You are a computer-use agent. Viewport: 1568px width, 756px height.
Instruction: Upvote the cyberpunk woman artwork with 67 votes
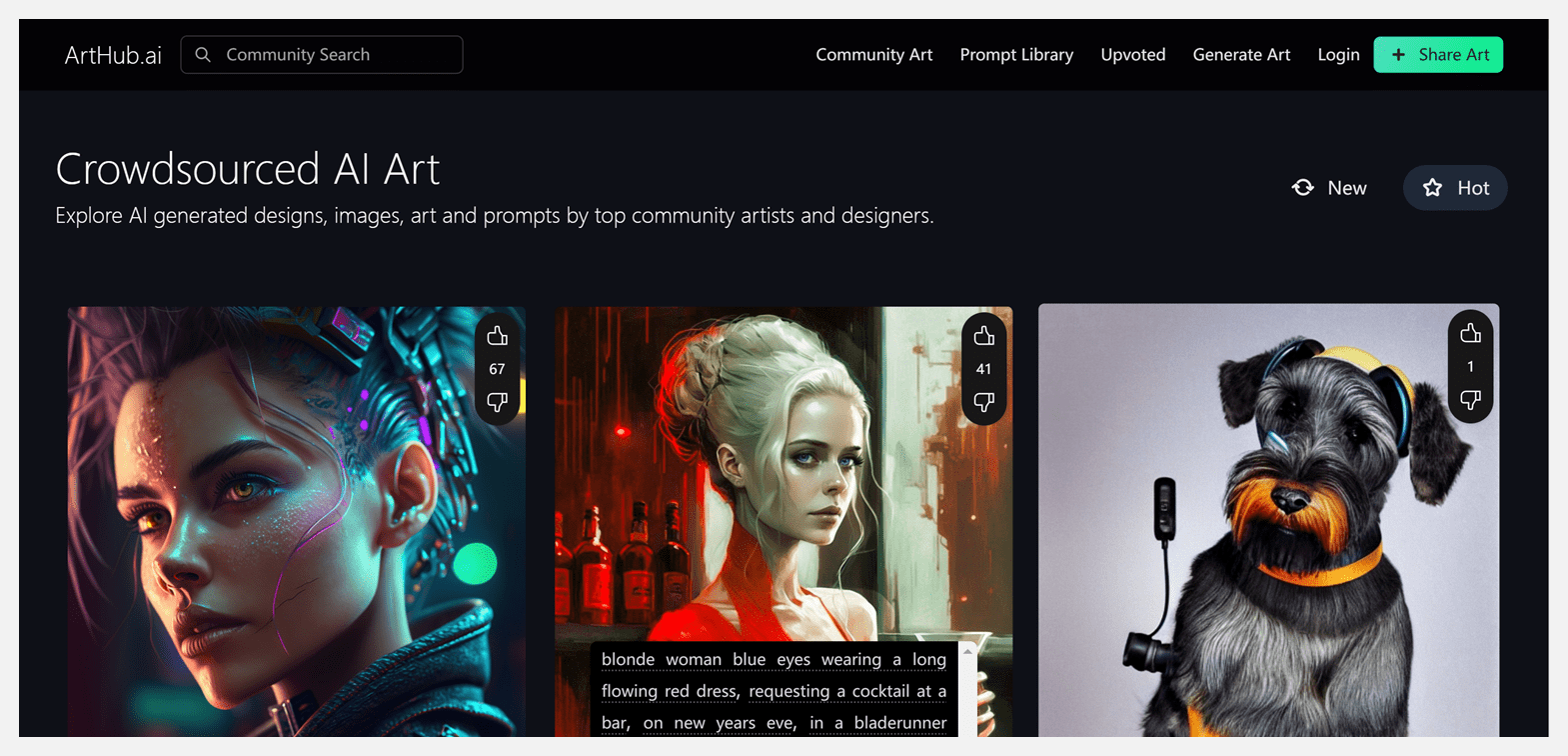[x=497, y=336]
